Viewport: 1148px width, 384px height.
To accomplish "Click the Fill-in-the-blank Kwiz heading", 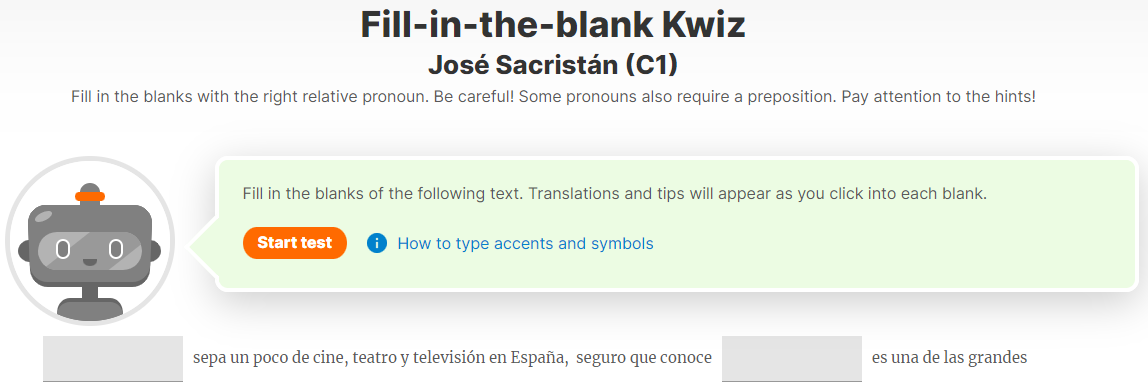I will (x=553, y=25).
